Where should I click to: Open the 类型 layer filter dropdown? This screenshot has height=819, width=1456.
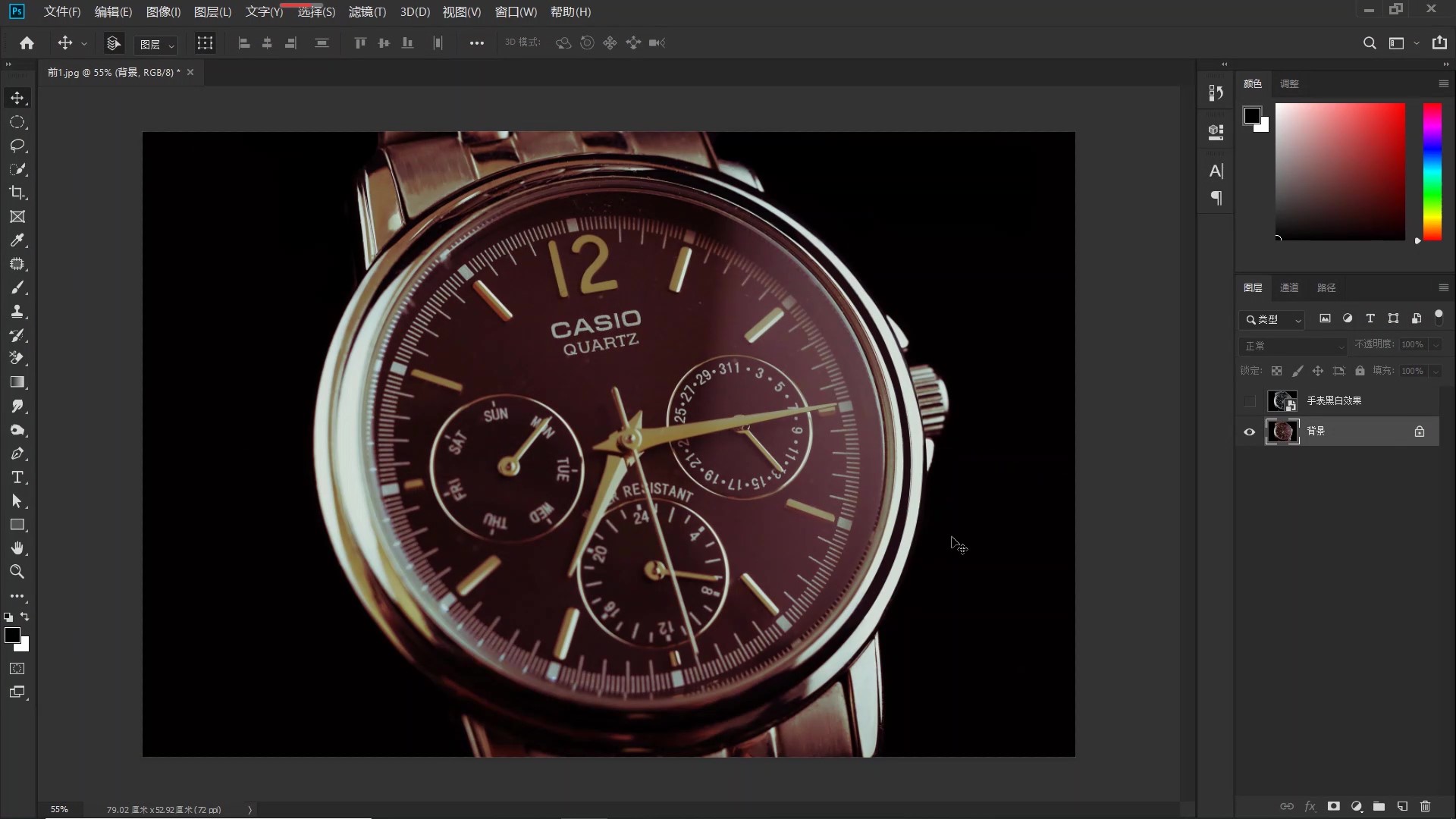click(1273, 320)
